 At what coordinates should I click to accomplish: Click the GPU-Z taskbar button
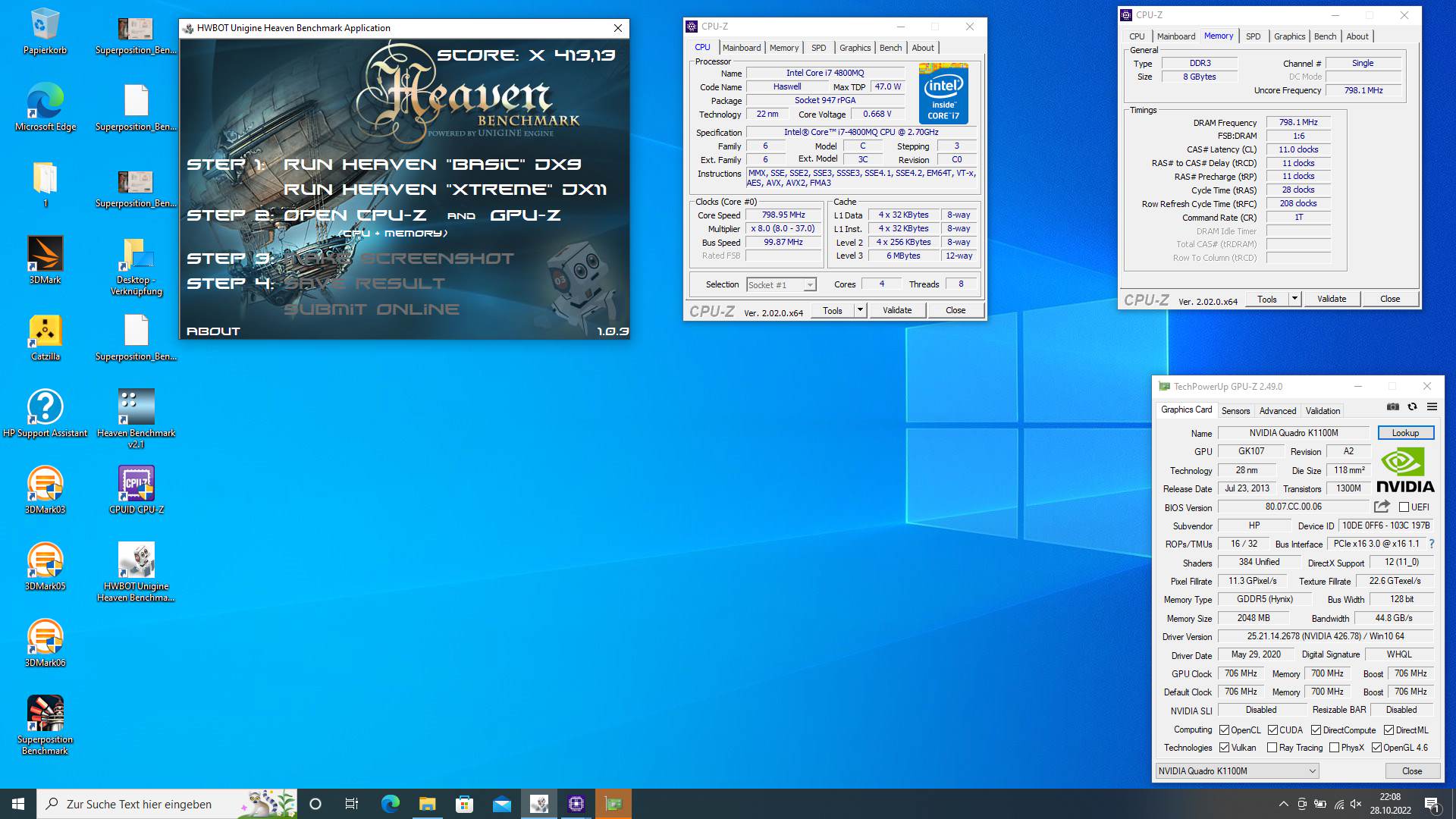point(613,804)
